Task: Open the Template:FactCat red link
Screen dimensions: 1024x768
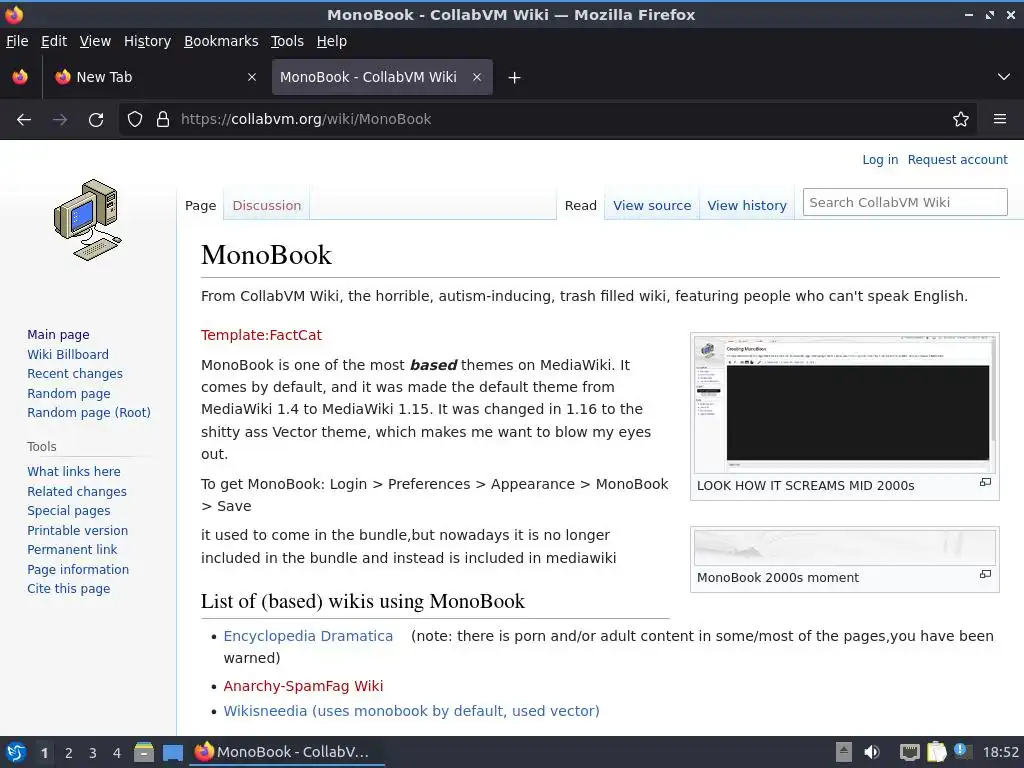Action: [261, 335]
